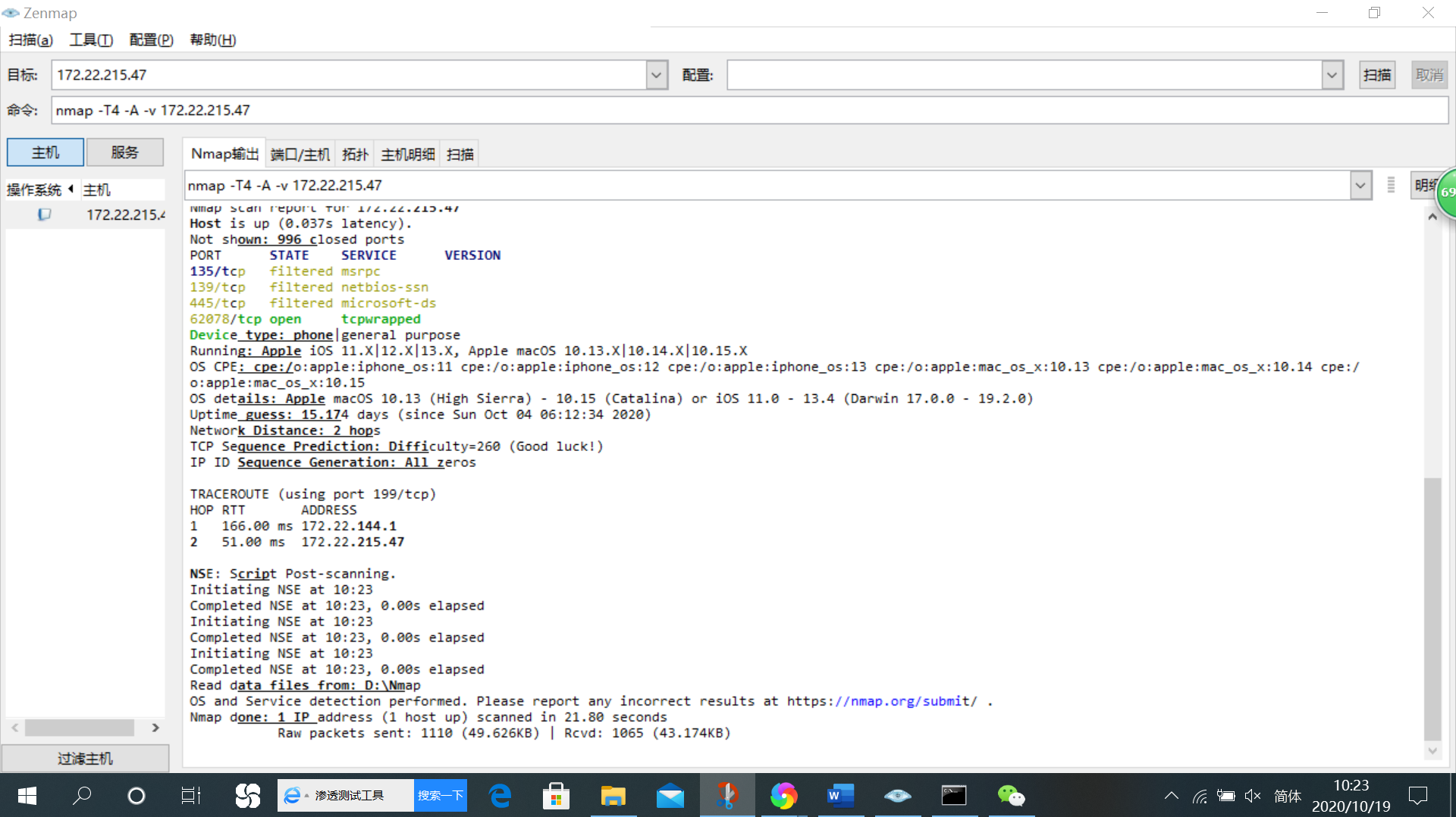The image size is (1456, 817).
Task: Launch the pinwheel app on taskbar
Action: (247, 795)
